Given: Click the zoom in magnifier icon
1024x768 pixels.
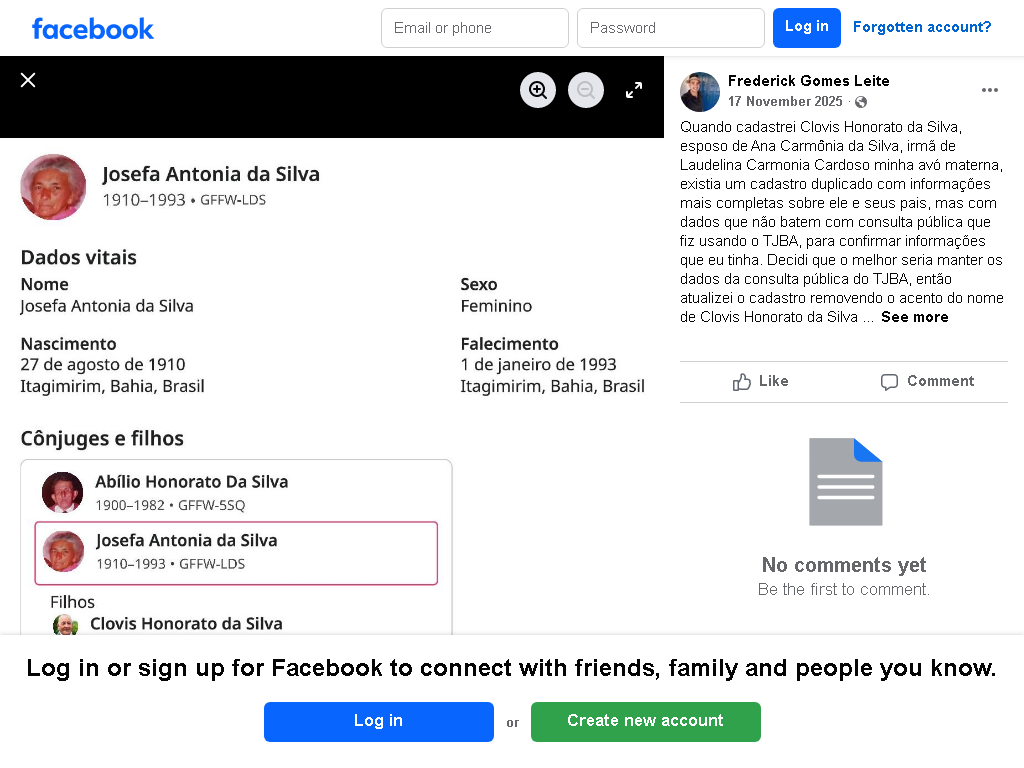Looking at the screenshot, I should (537, 90).
